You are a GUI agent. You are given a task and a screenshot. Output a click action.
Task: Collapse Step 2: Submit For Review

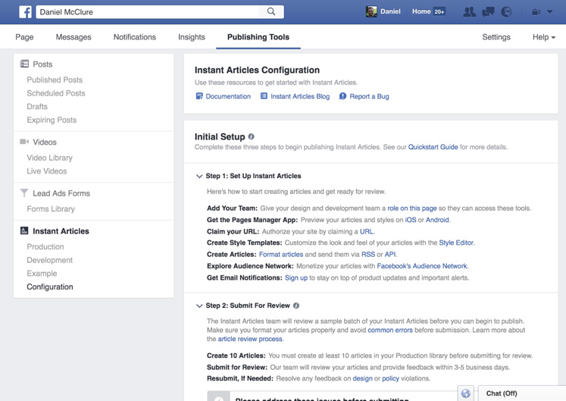point(199,306)
